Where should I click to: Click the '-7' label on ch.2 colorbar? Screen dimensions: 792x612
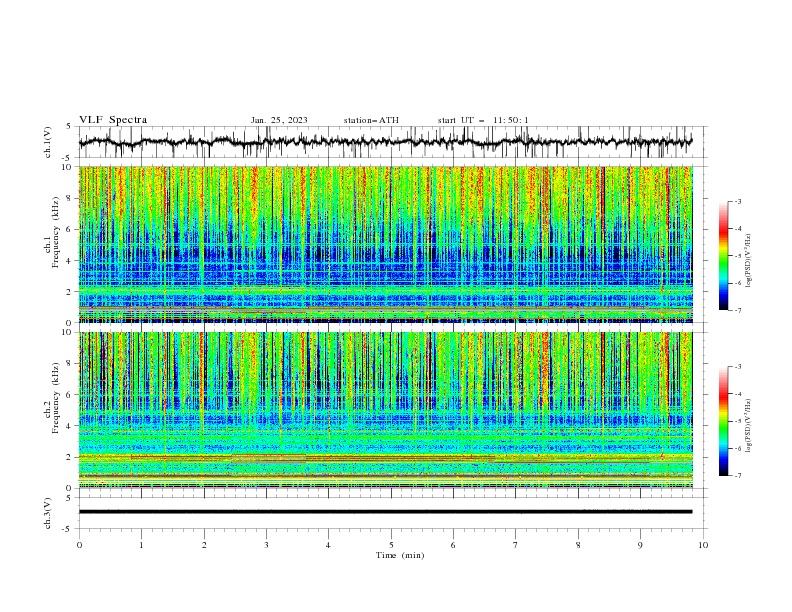(738, 476)
